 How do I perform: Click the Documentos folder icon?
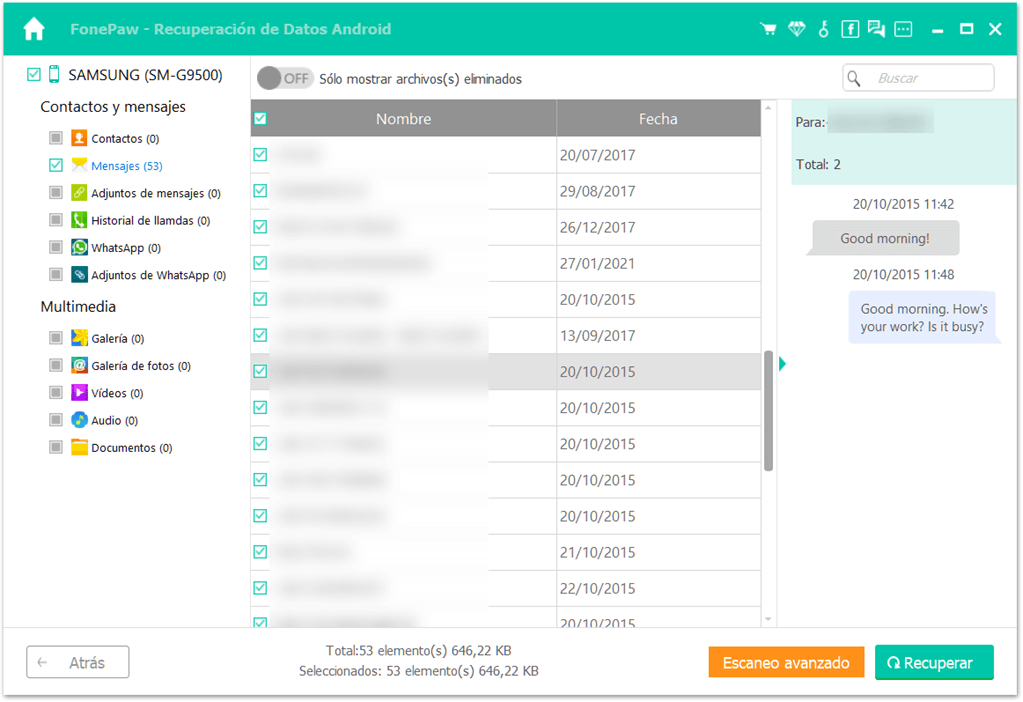point(79,447)
